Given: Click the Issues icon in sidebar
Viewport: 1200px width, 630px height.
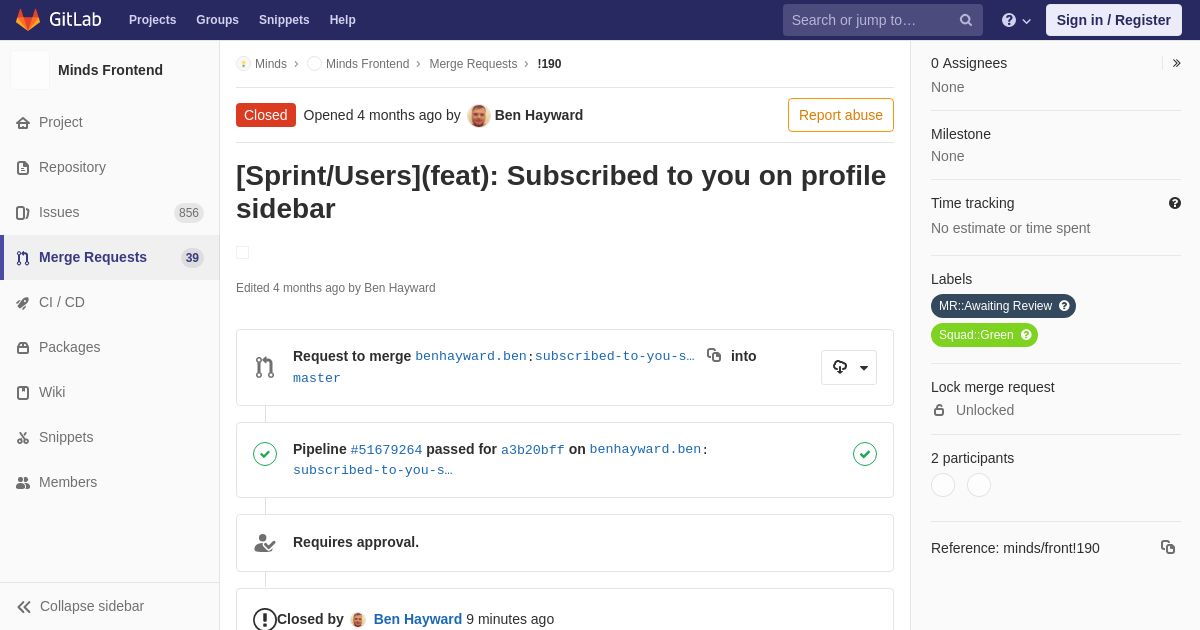Looking at the screenshot, I should [23, 213].
